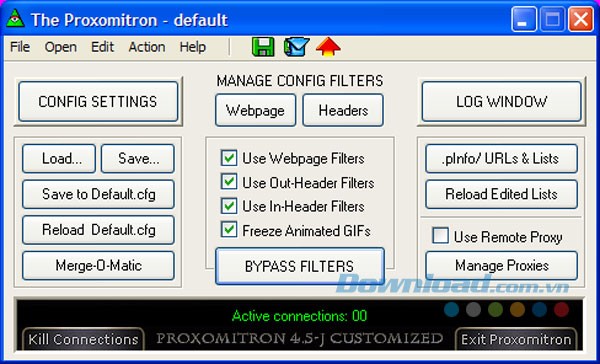The height and width of the screenshot is (364, 600).
Task: Click the red status indicator dot
Action: click(561, 309)
